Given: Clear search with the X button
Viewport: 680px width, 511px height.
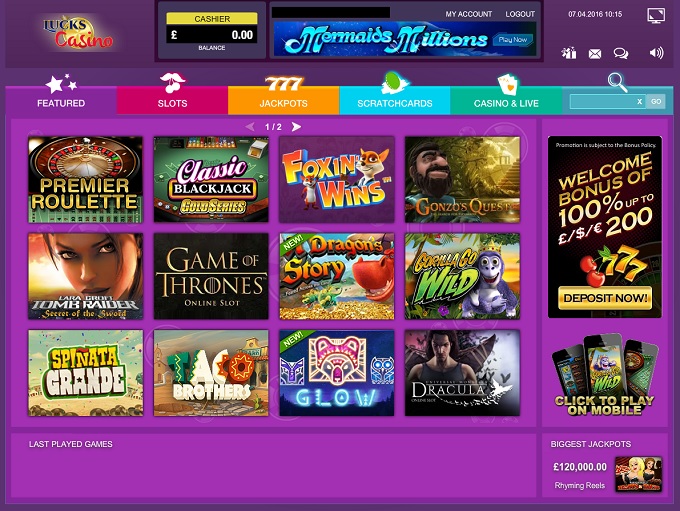Looking at the screenshot, I should 639,102.
